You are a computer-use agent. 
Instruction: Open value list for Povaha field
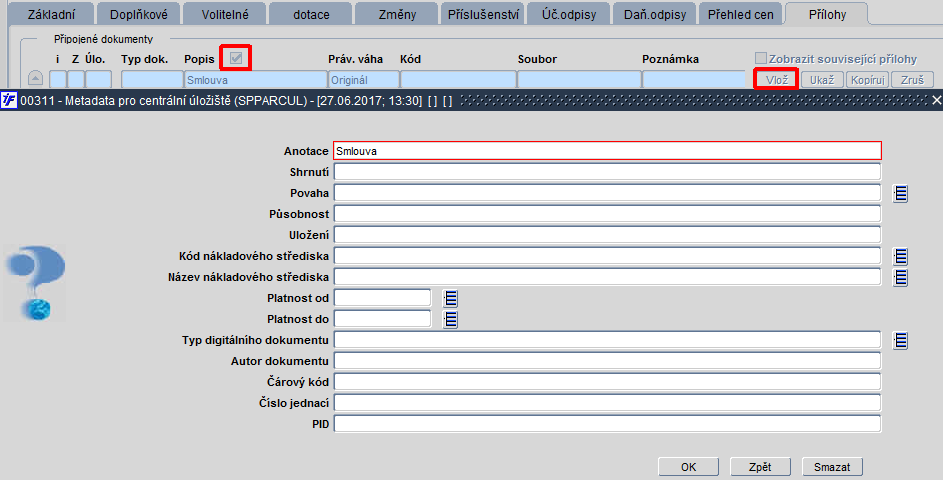[900, 193]
